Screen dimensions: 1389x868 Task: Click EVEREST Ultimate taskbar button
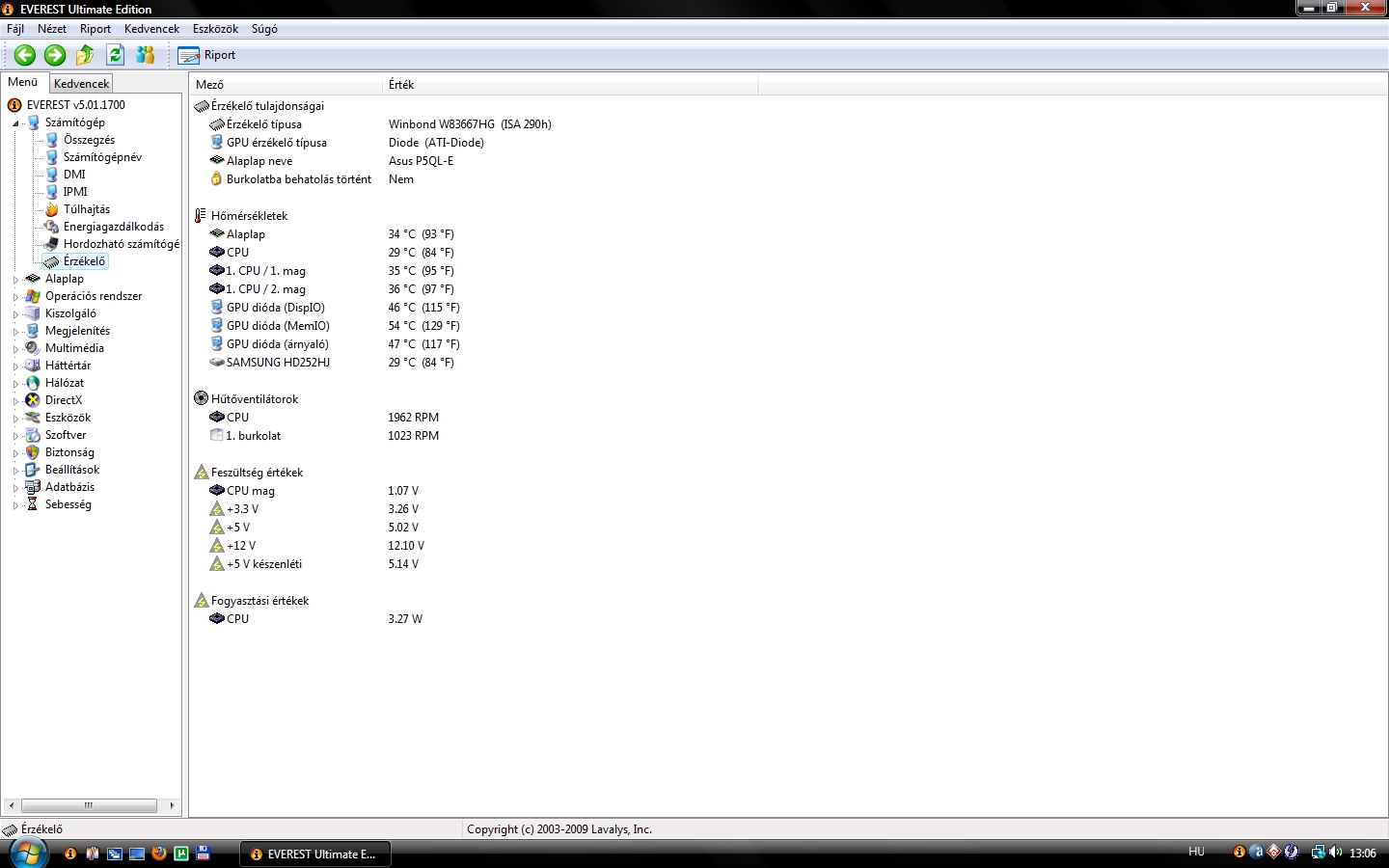point(315,854)
